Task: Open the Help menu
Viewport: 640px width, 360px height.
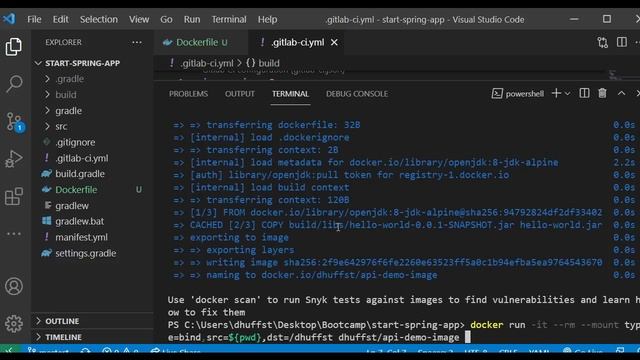Action: click(267, 19)
